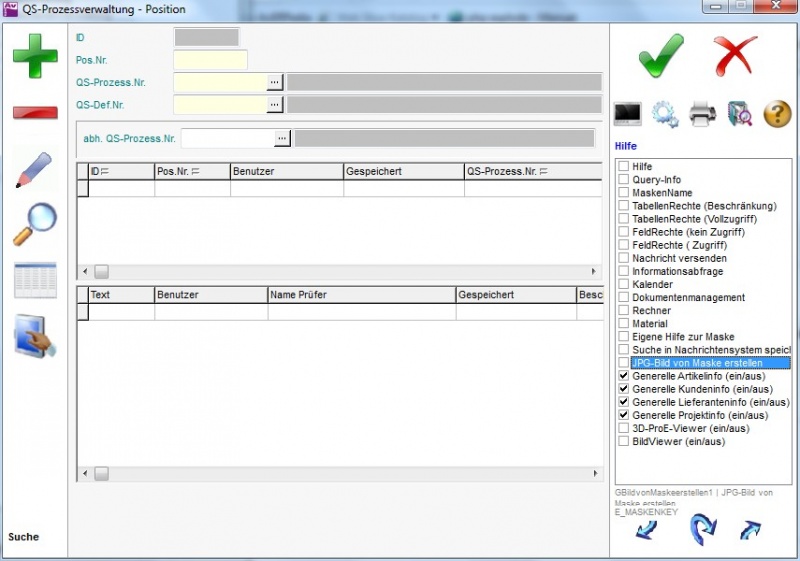Select JPG-Bild von Maske erstellen entry
Viewport: 800px width, 561px height.
click(x=697, y=363)
